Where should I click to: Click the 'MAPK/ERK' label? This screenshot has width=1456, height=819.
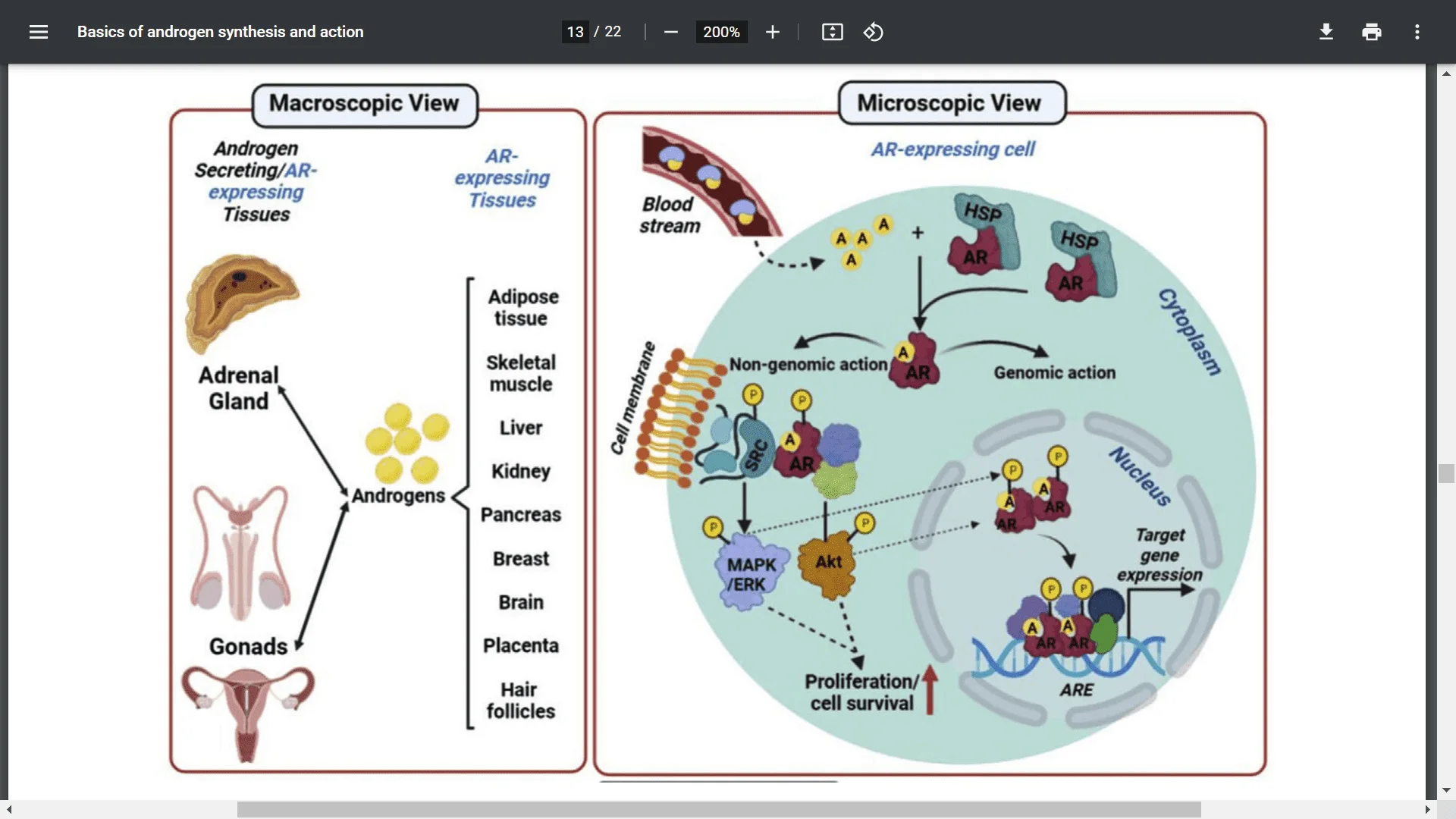pos(751,575)
